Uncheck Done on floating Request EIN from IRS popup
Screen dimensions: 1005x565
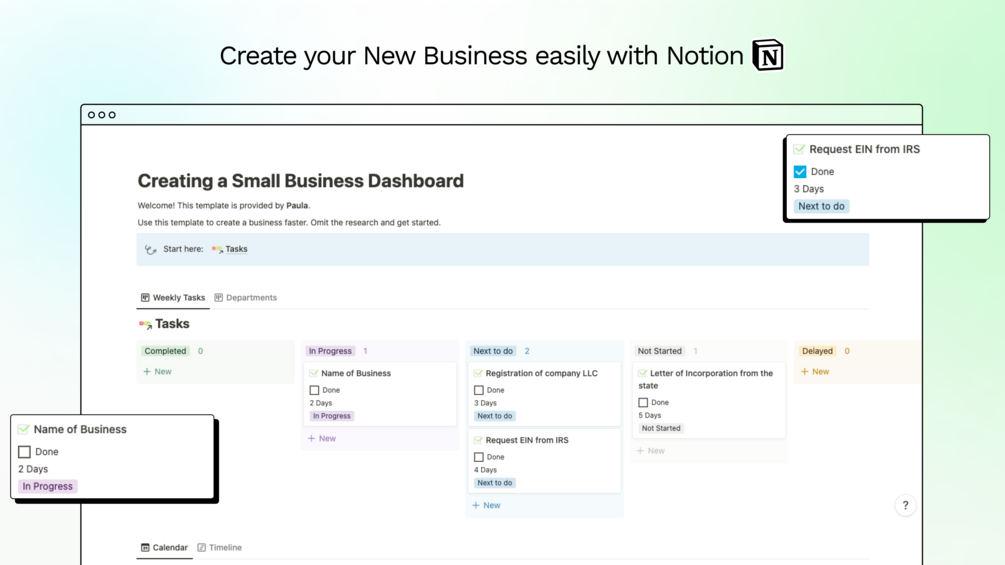point(800,172)
